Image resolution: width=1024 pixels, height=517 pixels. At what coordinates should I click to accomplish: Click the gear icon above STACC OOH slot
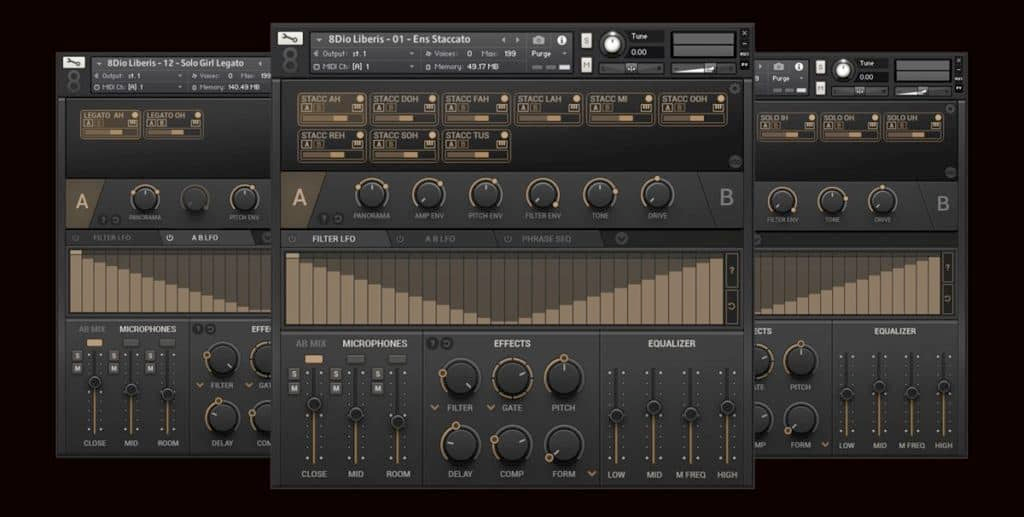pos(735,89)
